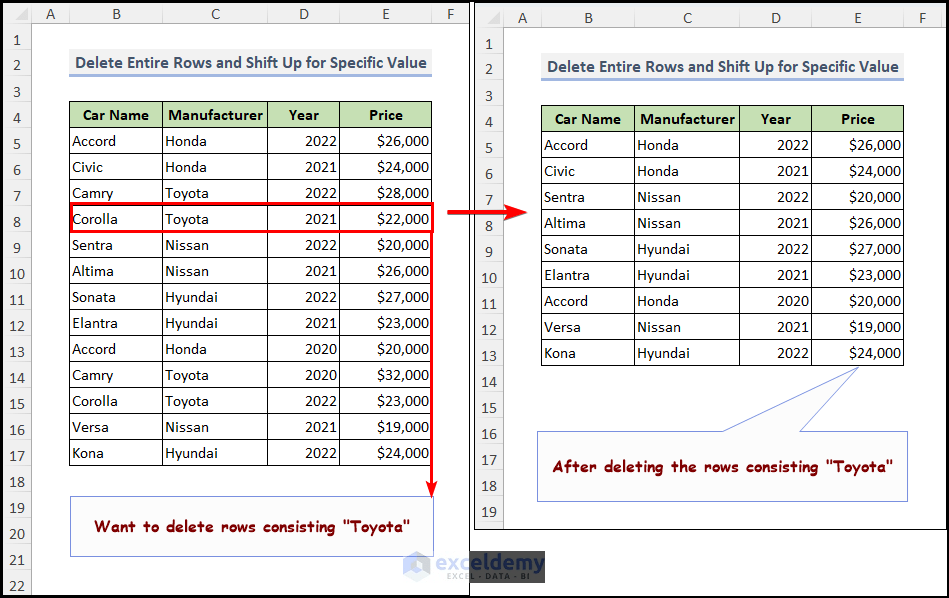Viewport: 949px width, 598px height.
Task: Select row number 8 on the left sheet
Action: tap(17, 219)
